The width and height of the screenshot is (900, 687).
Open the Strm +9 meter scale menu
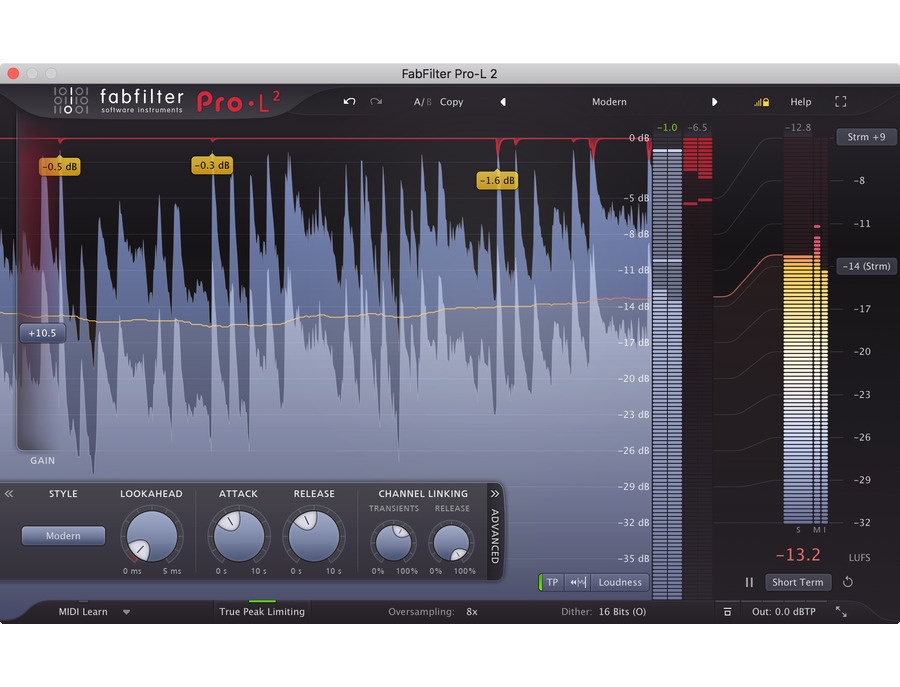coord(866,137)
